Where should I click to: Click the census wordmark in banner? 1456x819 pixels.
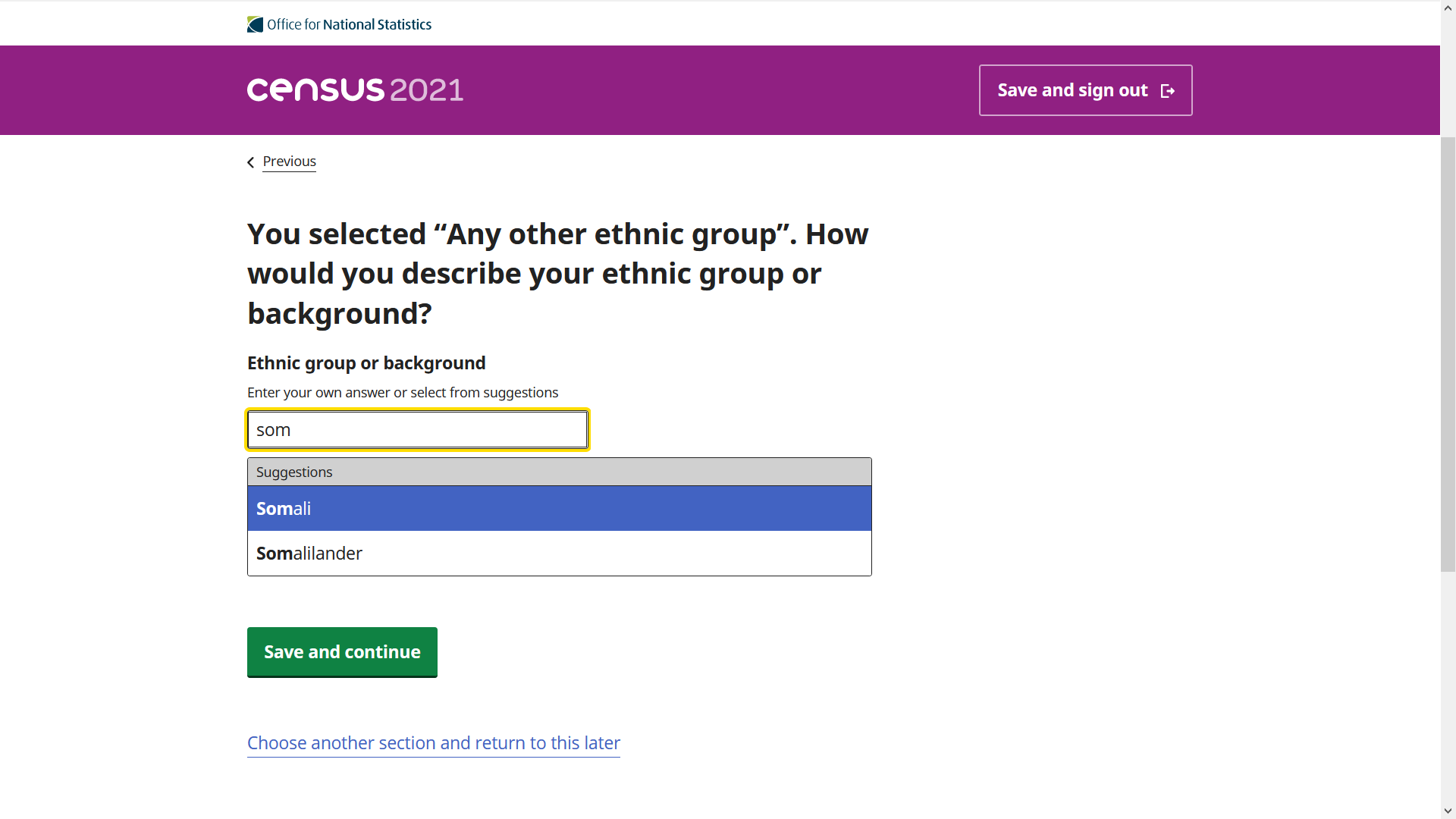(x=315, y=90)
